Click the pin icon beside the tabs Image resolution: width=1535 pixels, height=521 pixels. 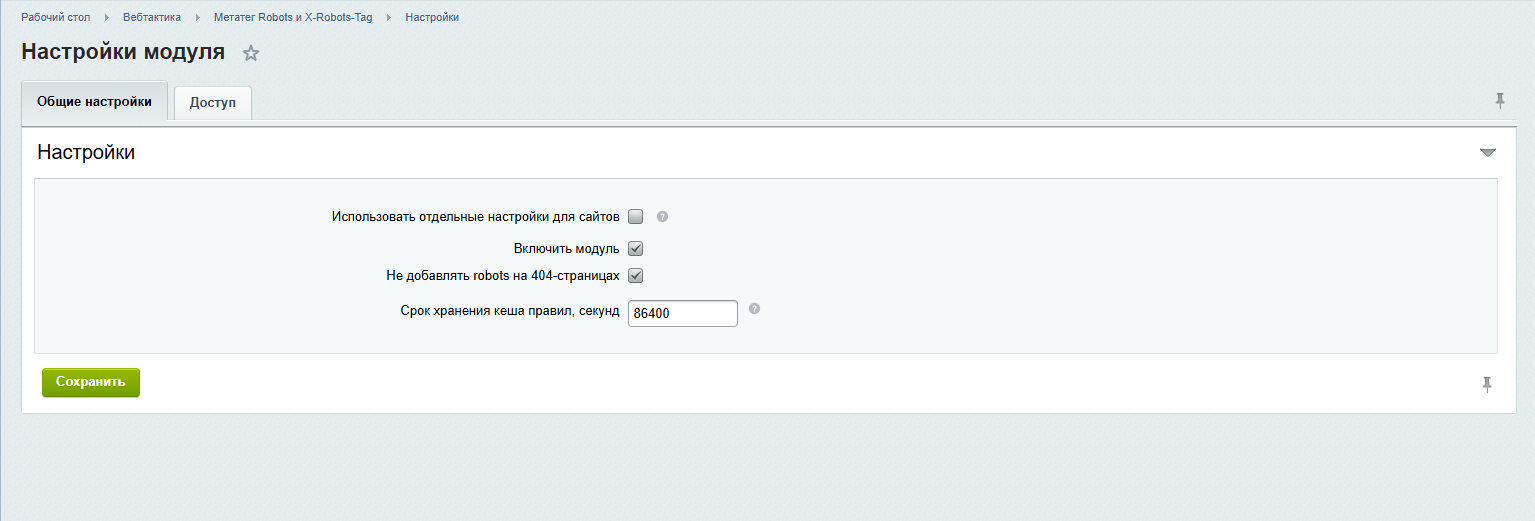click(1499, 100)
